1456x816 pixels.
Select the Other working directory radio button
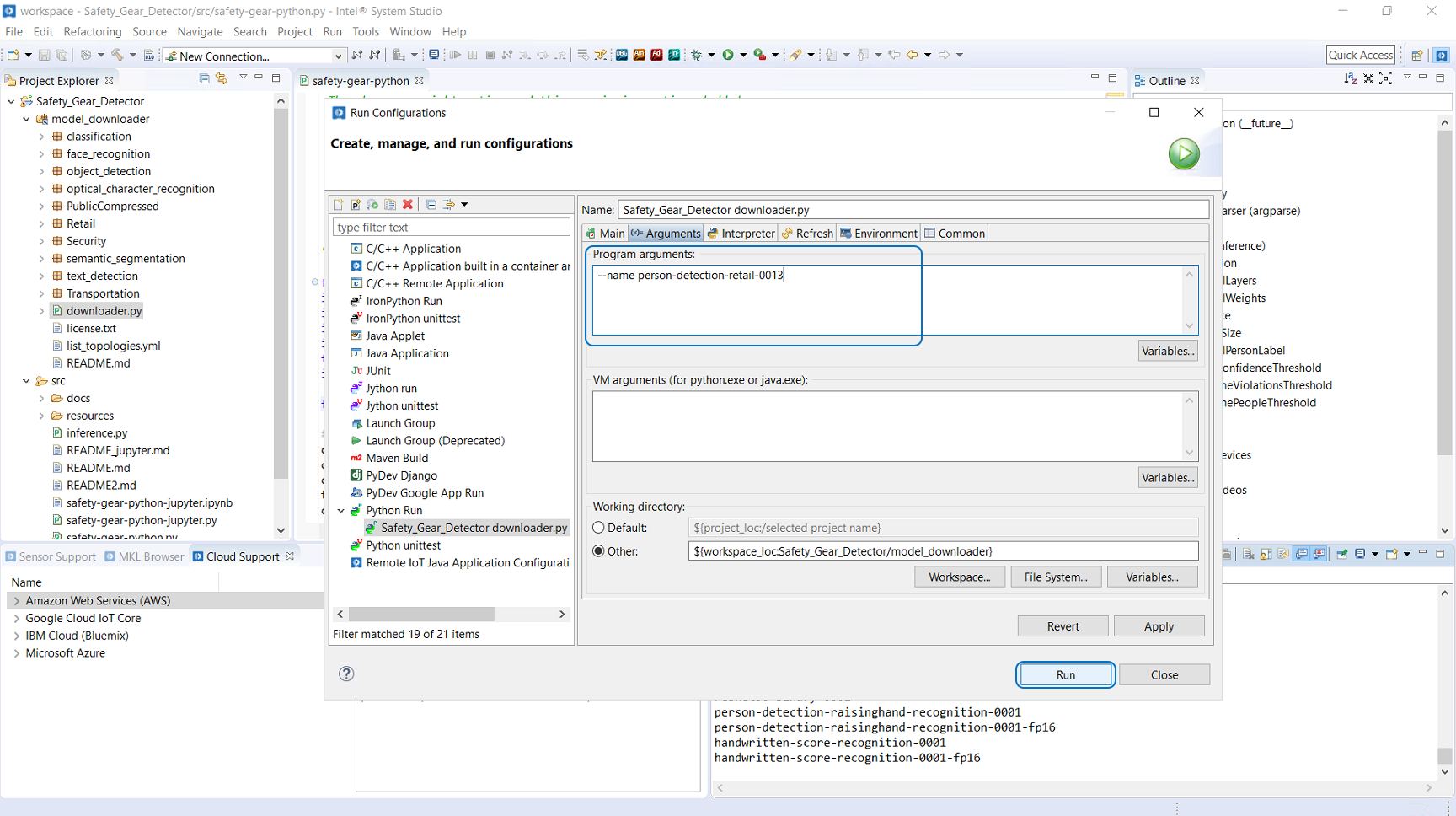[x=598, y=551]
